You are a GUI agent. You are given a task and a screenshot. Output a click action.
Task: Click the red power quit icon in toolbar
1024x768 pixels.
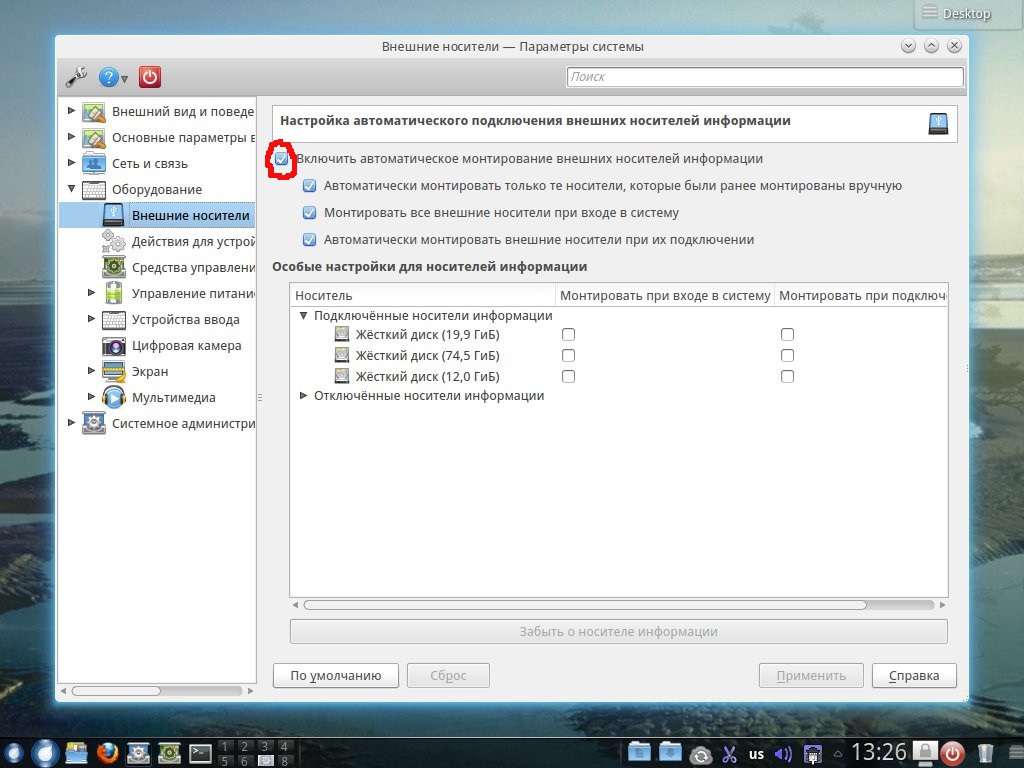[150, 77]
